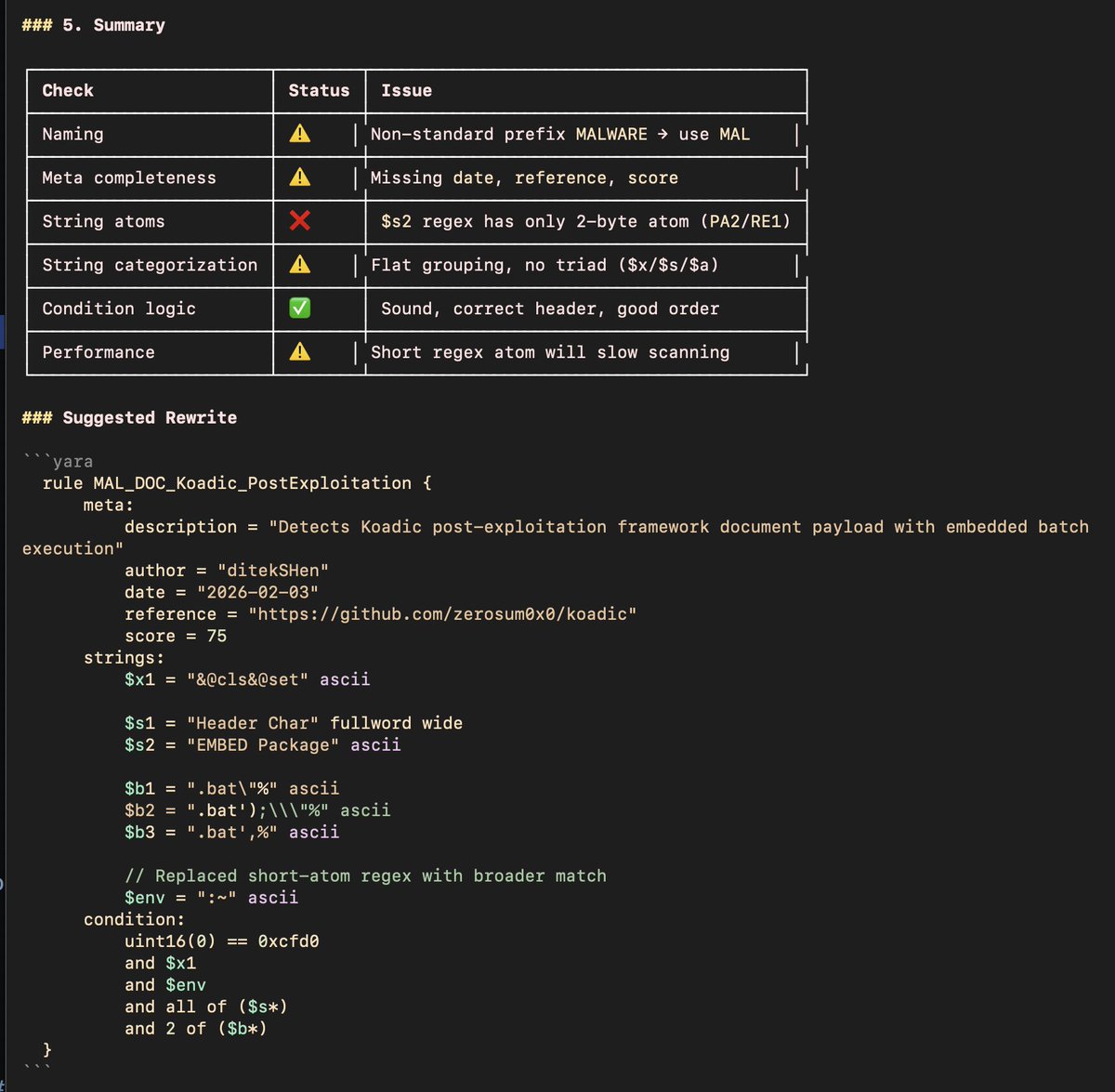Click 'Missing date, reference, score' issue text
The height and width of the screenshot is (1092, 1115).
[524, 178]
